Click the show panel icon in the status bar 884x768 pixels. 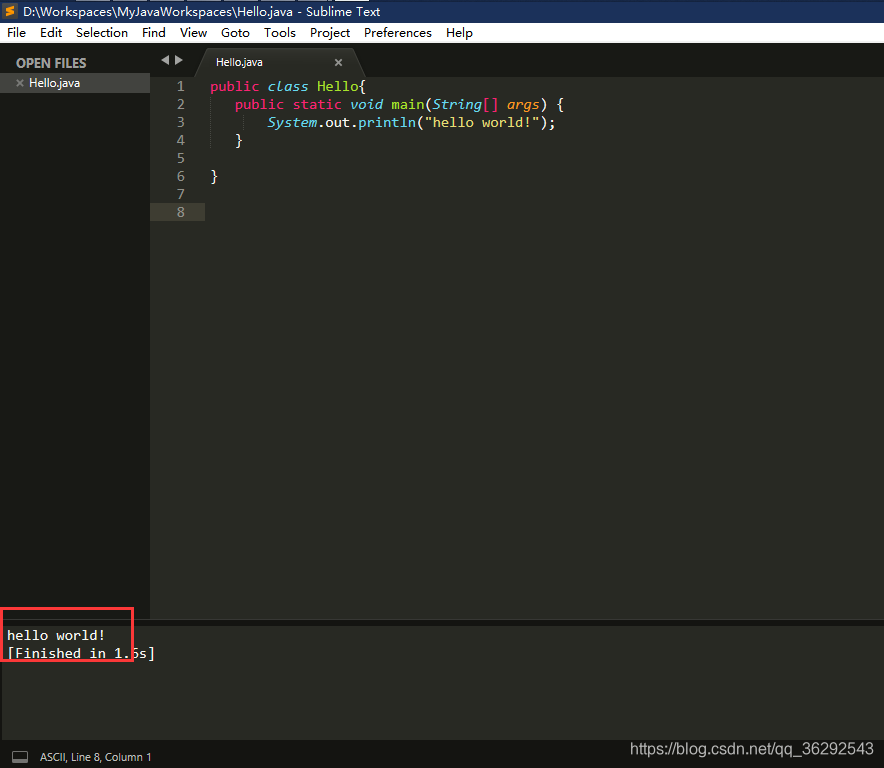(18, 757)
